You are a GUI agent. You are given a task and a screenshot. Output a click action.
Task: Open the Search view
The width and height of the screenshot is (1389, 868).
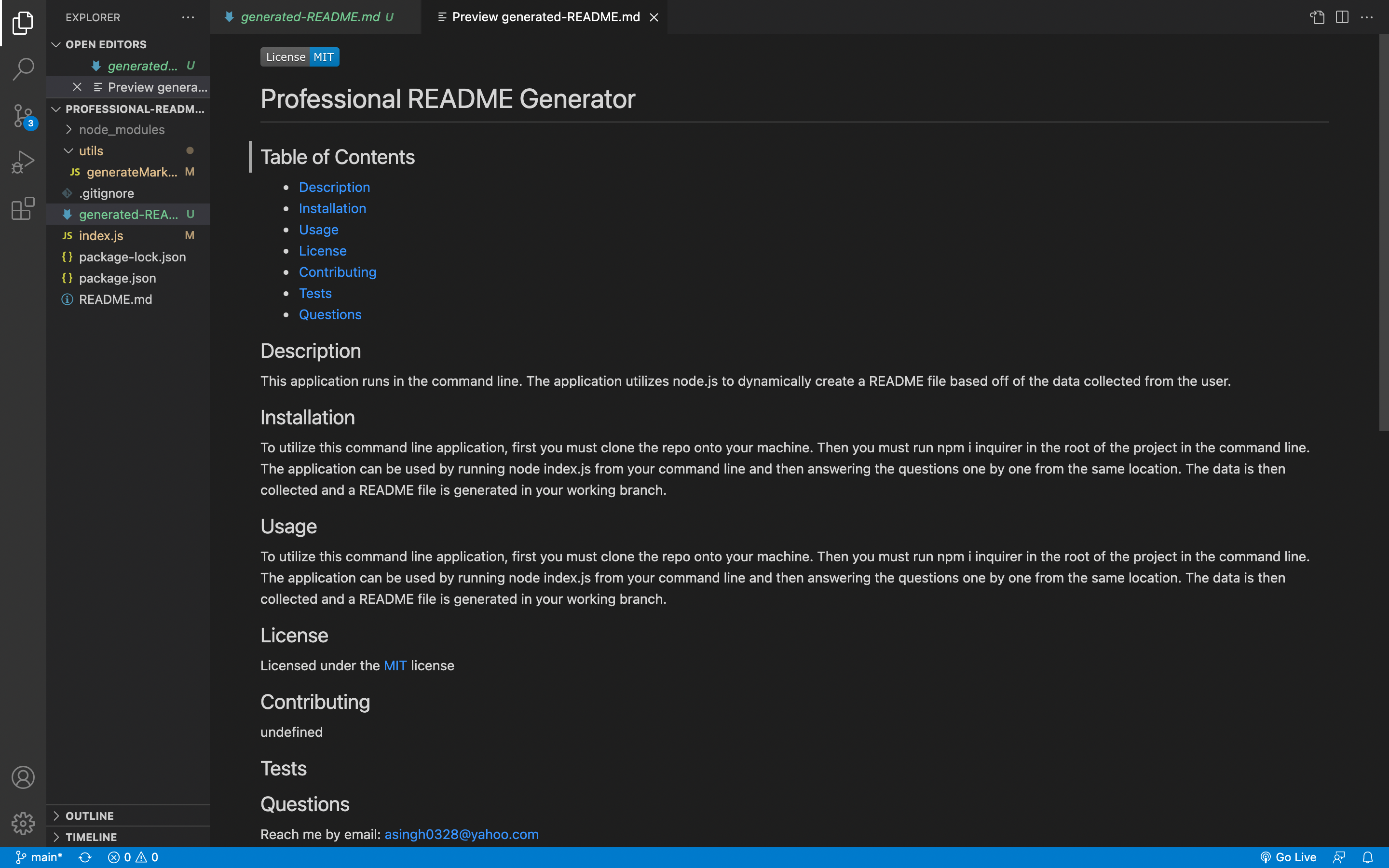pos(23,69)
